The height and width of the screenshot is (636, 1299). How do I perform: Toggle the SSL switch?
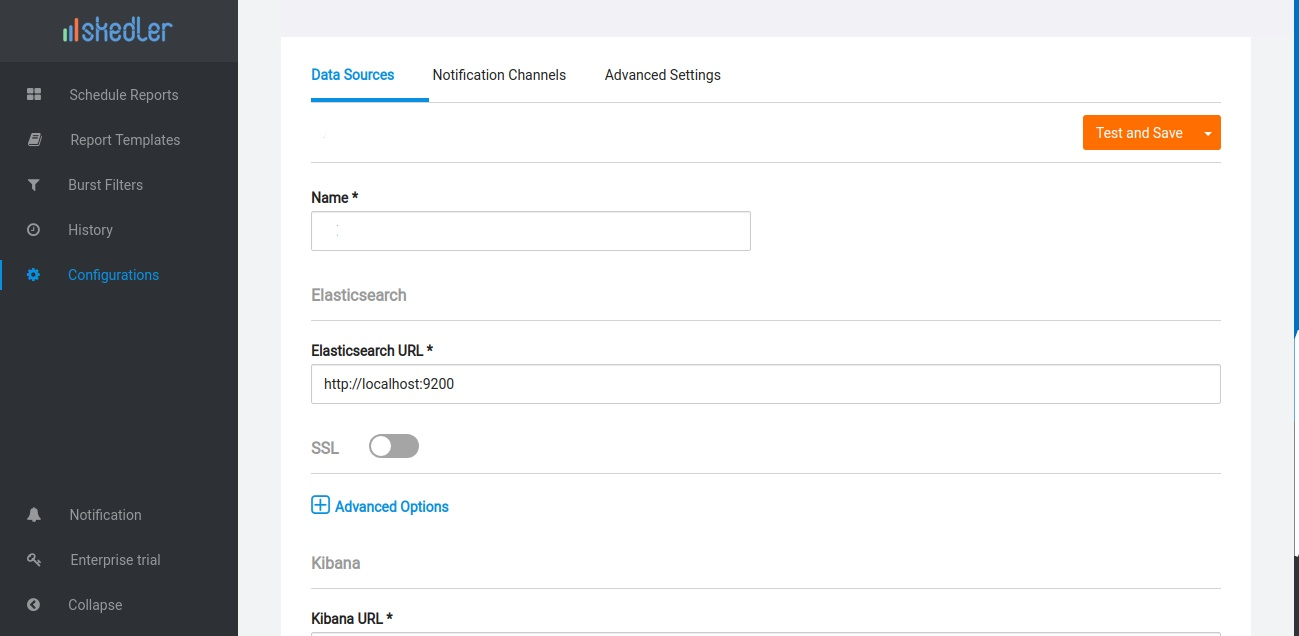tap(394, 446)
